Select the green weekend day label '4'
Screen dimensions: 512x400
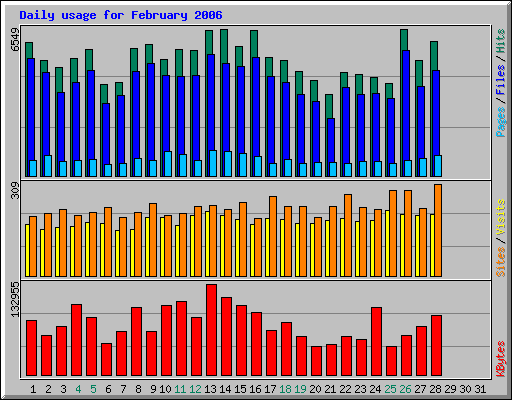(78, 389)
